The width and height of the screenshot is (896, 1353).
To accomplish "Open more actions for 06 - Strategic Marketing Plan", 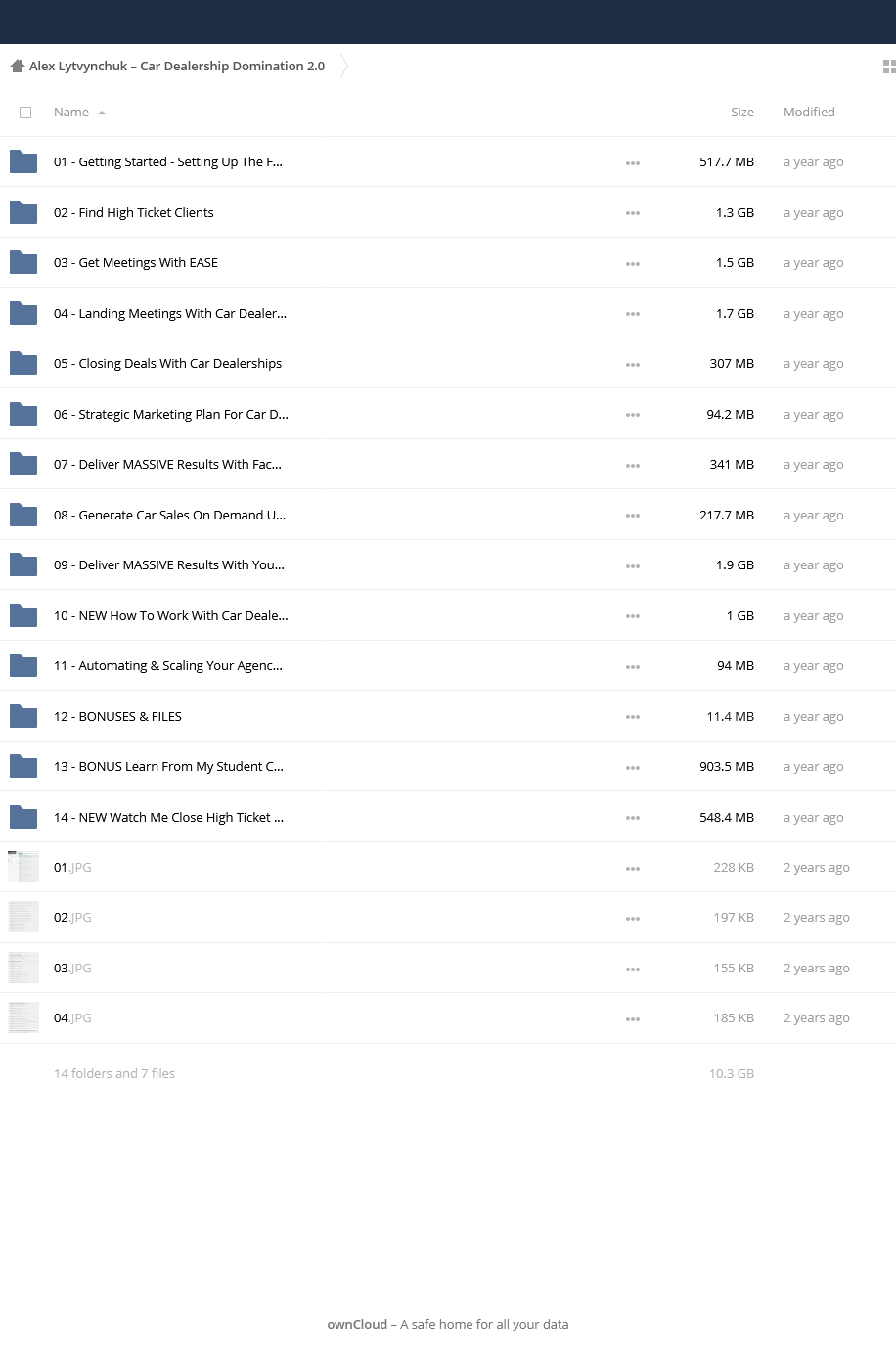I will pos(633,415).
